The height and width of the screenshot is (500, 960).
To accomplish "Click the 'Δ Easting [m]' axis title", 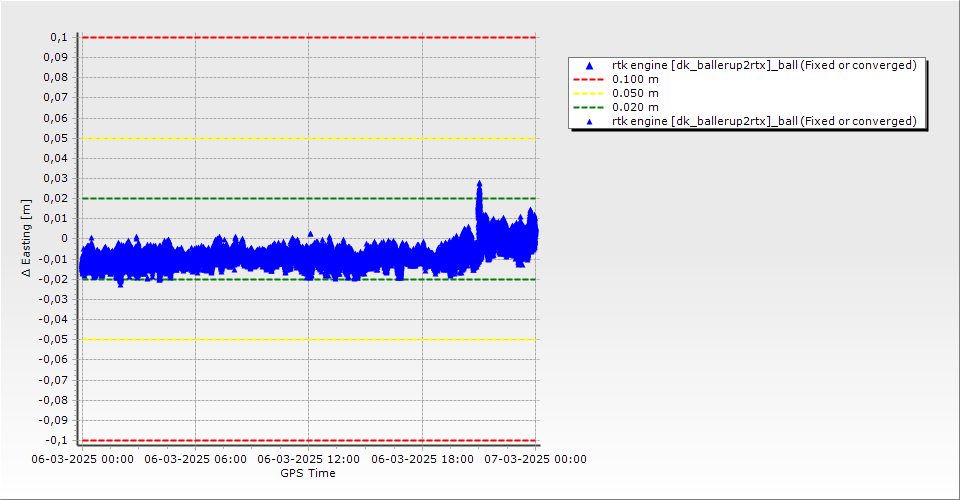I will coord(26,238).
